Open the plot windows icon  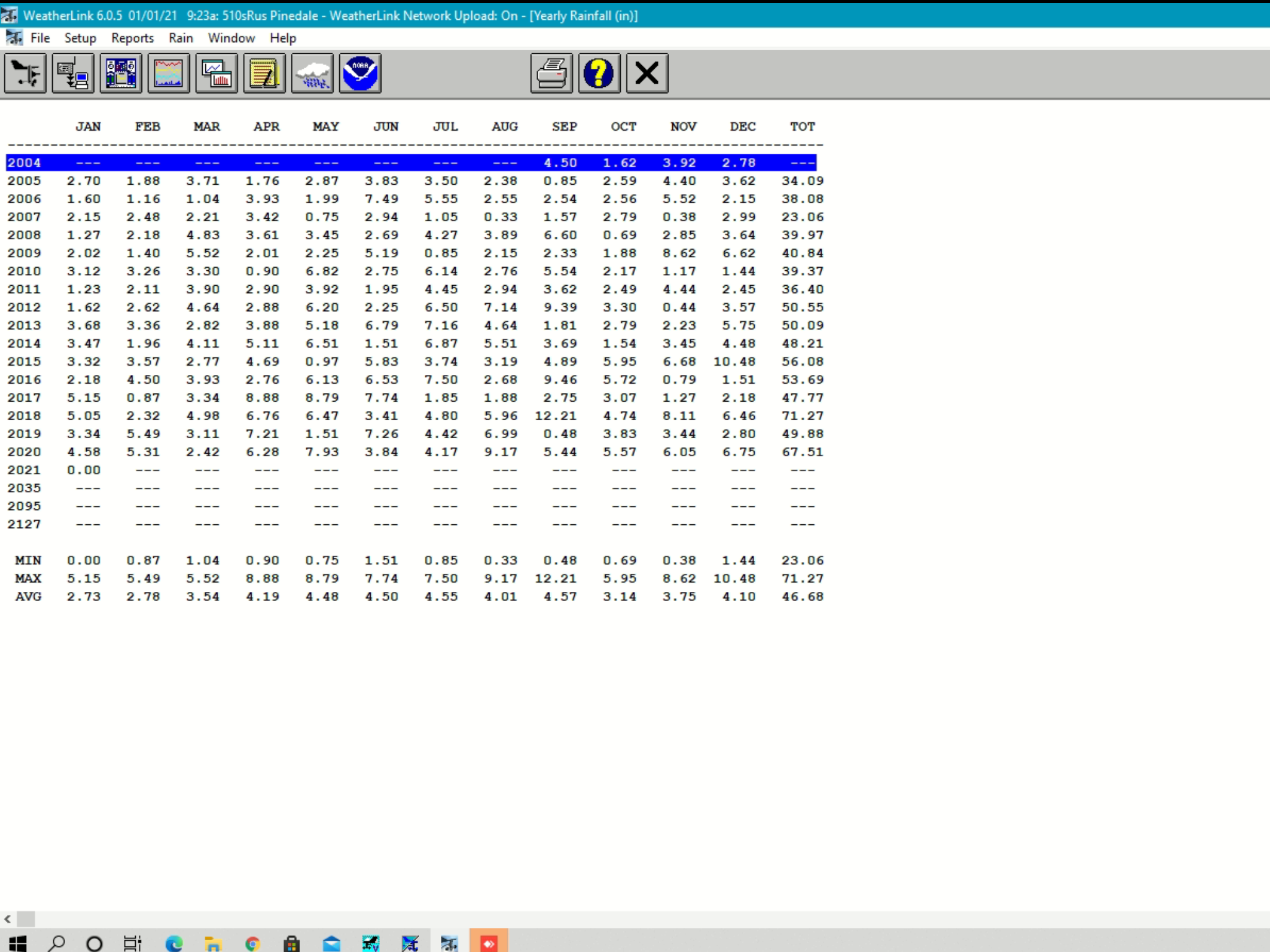click(x=216, y=74)
